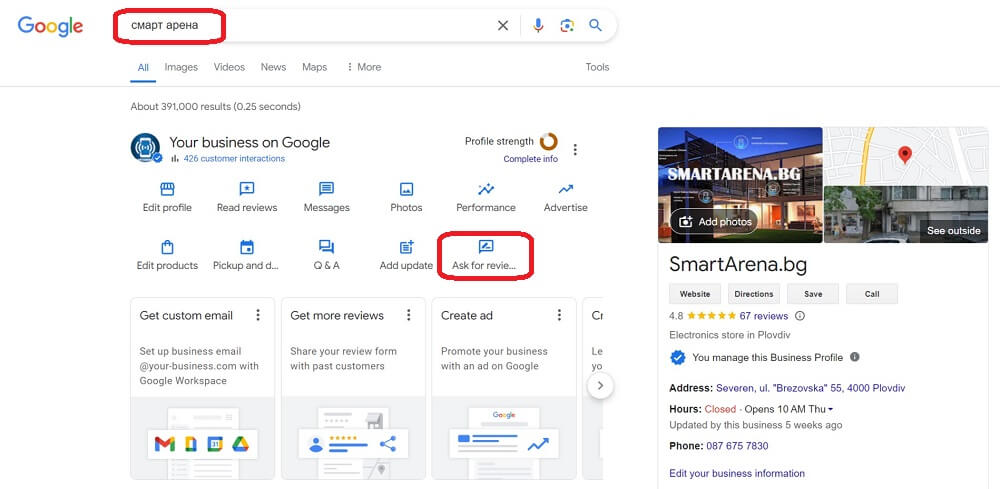Open search Tools
Image resolution: width=1000 pixels, height=489 pixels.
point(597,67)
